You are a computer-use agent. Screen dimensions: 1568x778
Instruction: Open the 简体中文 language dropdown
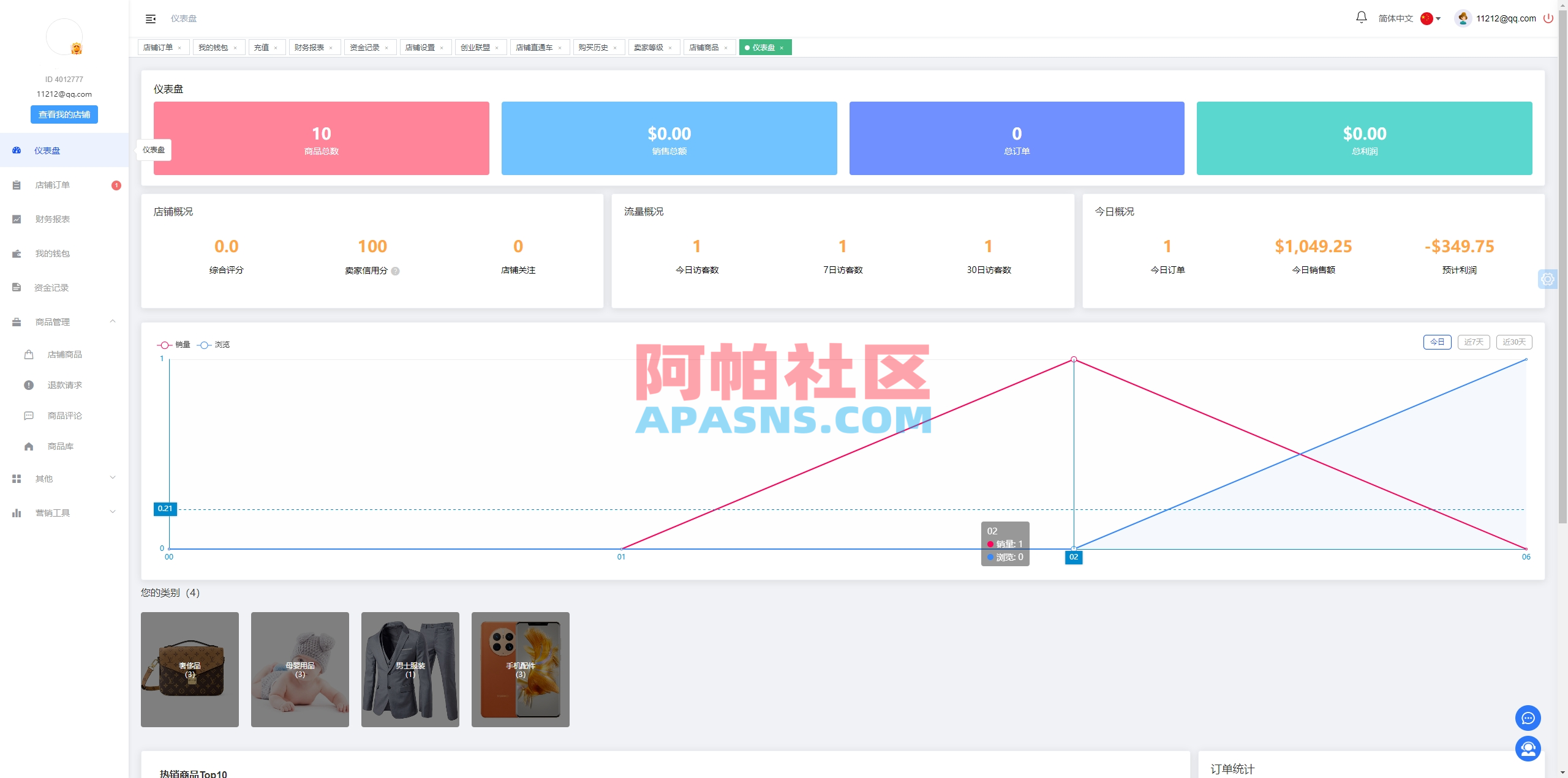[1396, 18]
